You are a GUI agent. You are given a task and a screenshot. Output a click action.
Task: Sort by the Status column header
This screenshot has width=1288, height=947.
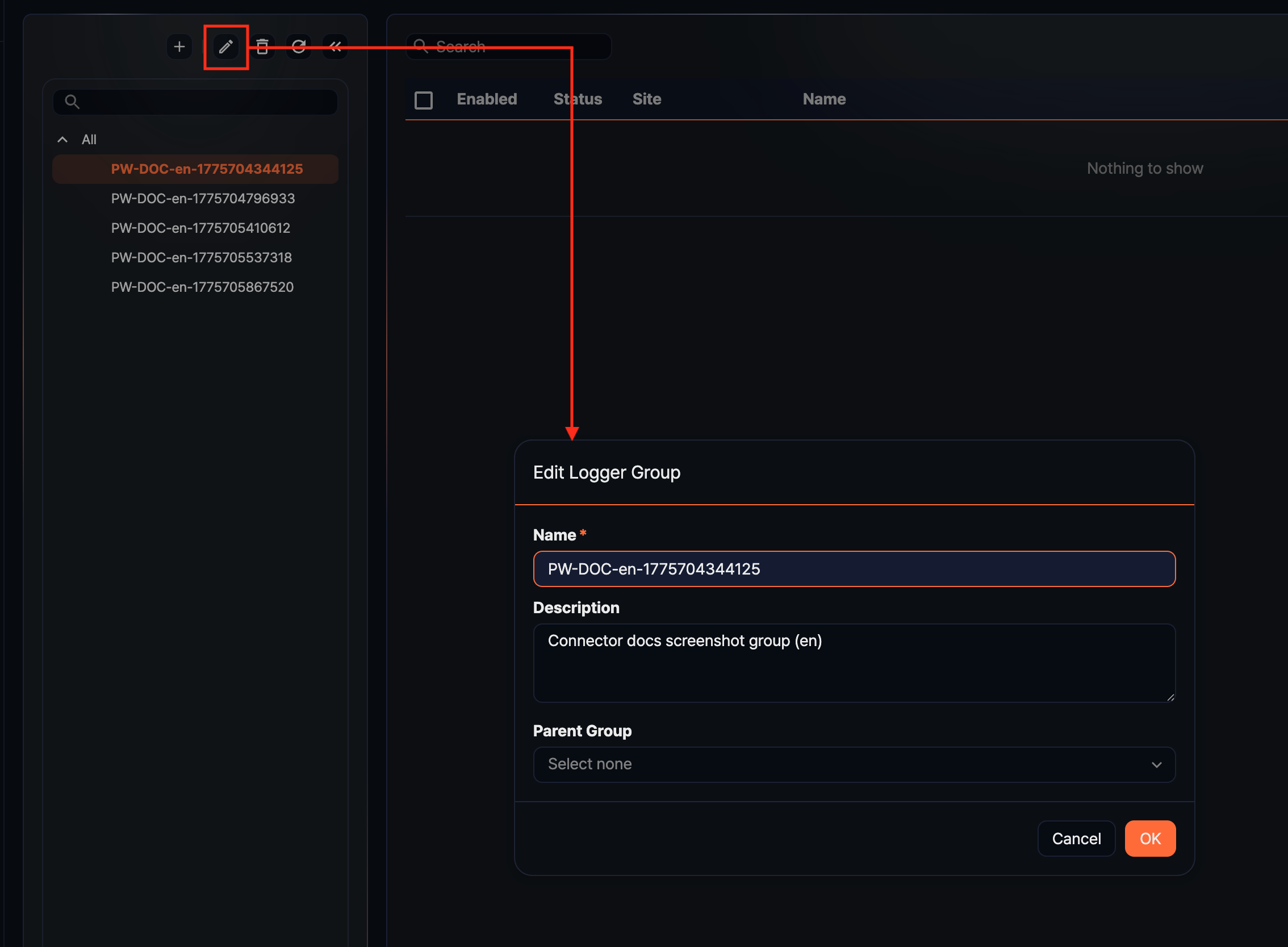577,99
